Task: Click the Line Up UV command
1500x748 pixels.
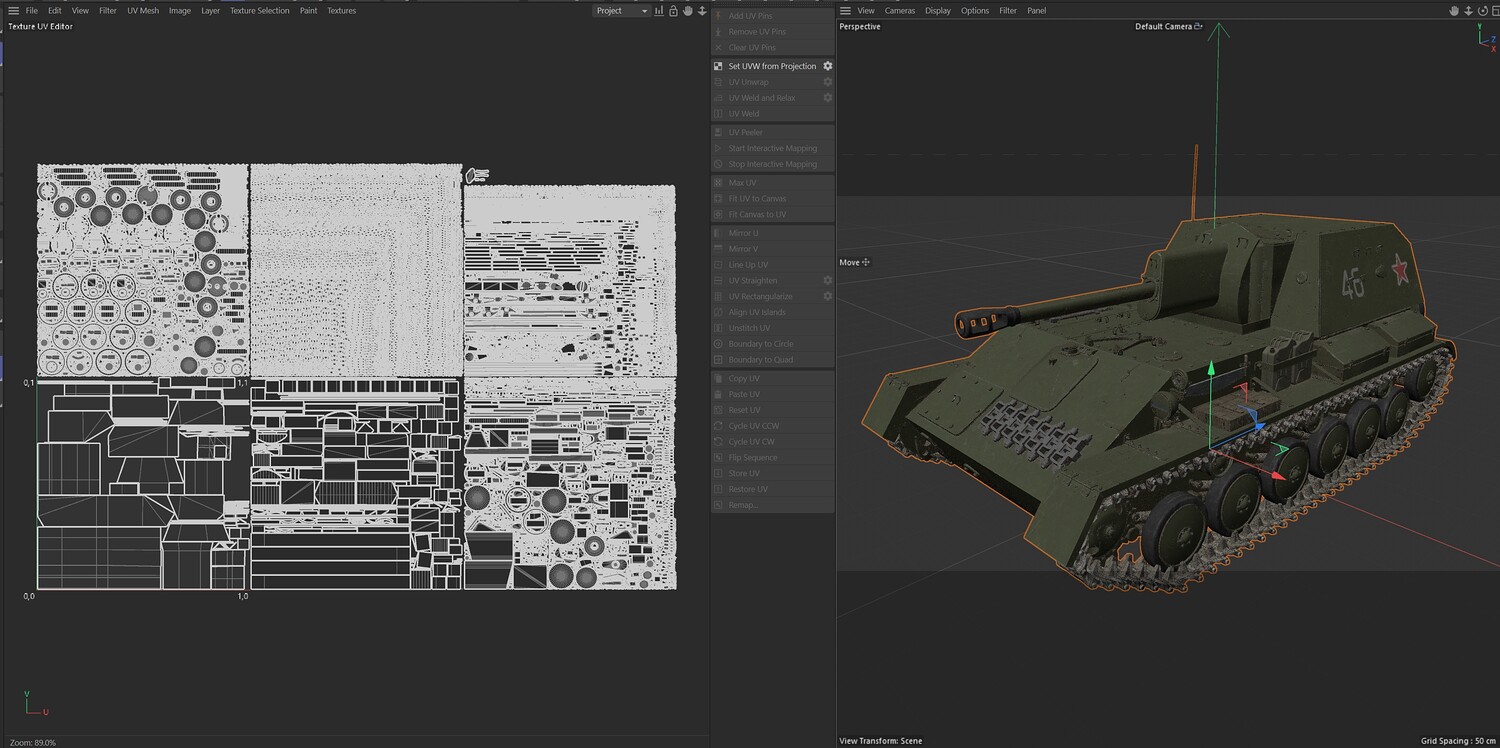Action: pyautogui.click(x=772, y=265)
